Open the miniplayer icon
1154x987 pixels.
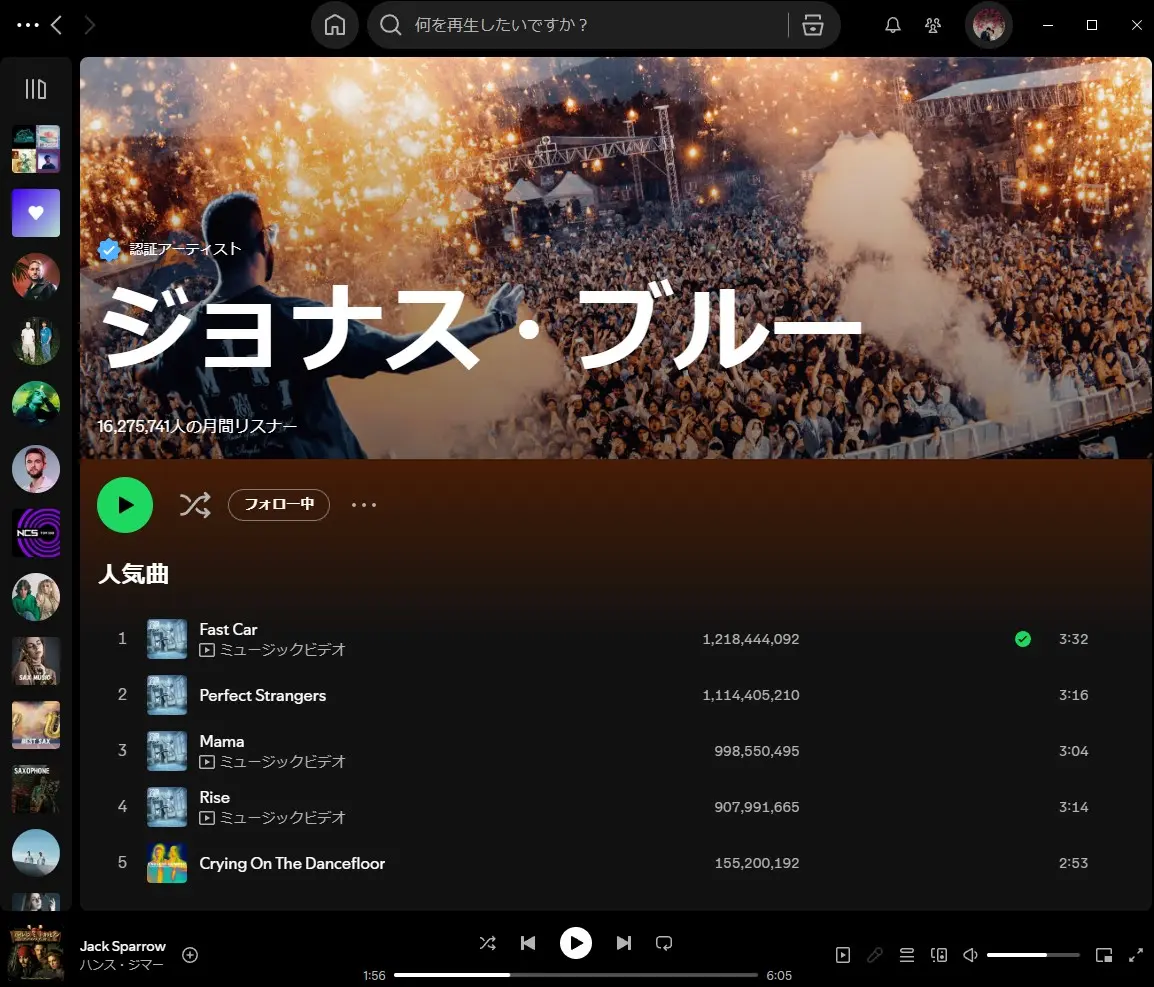pyautogui.click(x=1104, y=955)
